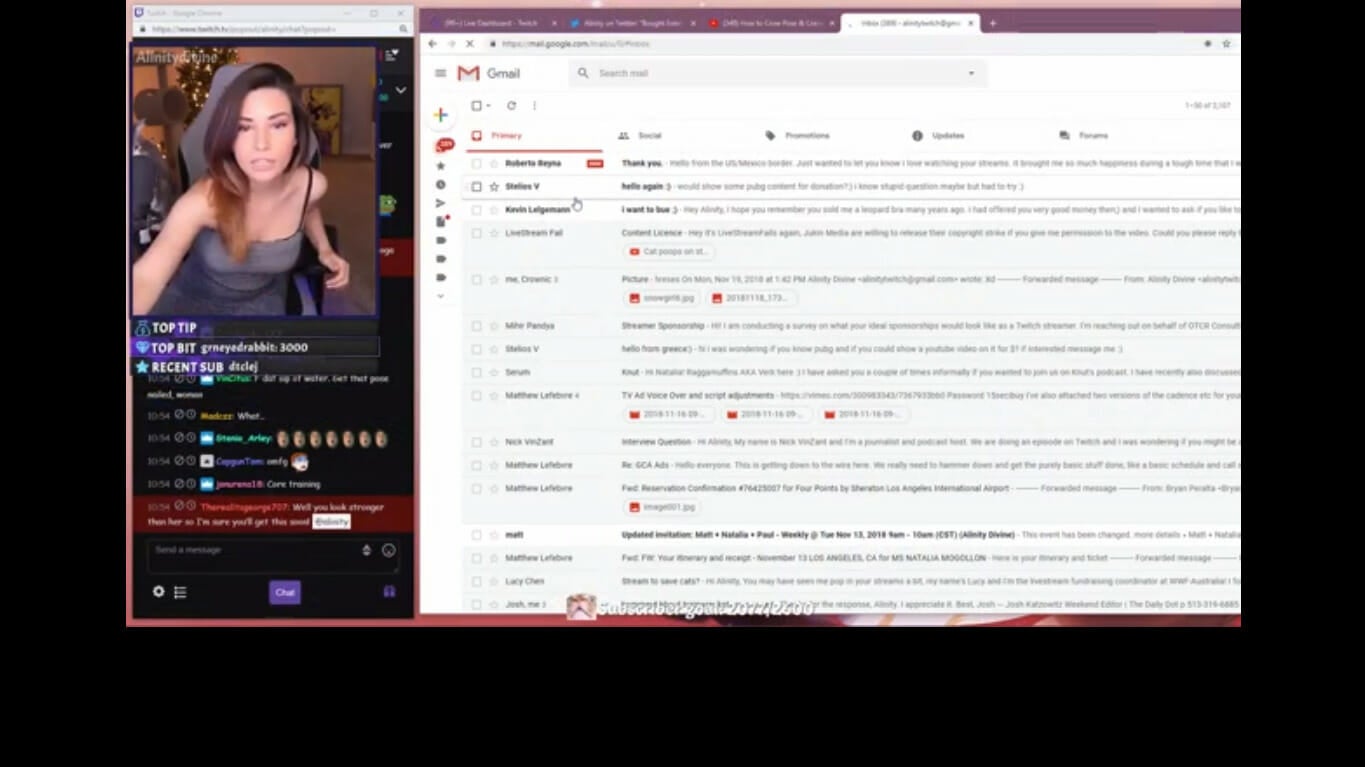The image size is (1365, 767).
Task: Collapse the Twitch chat leaderboard chevron
Action: (x=401, y=90)
